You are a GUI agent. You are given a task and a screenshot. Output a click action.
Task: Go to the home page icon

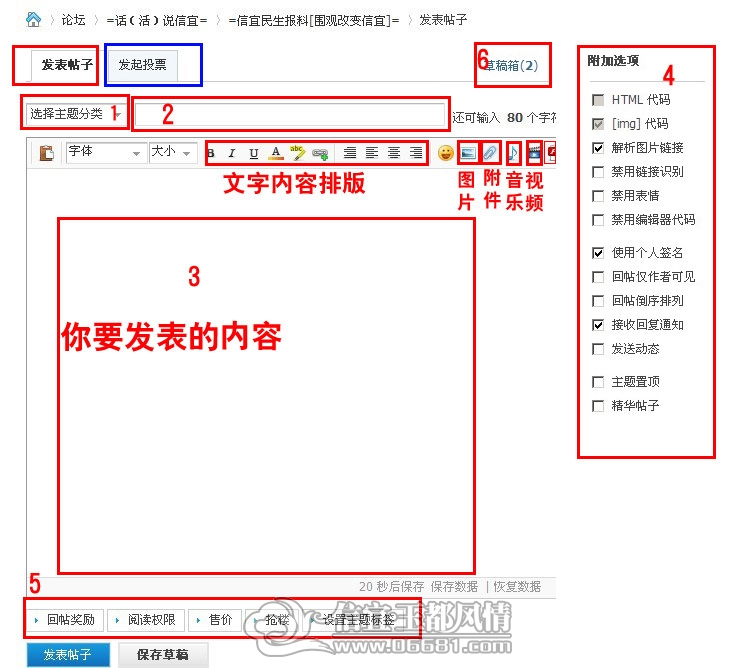[x=33, y=19]
